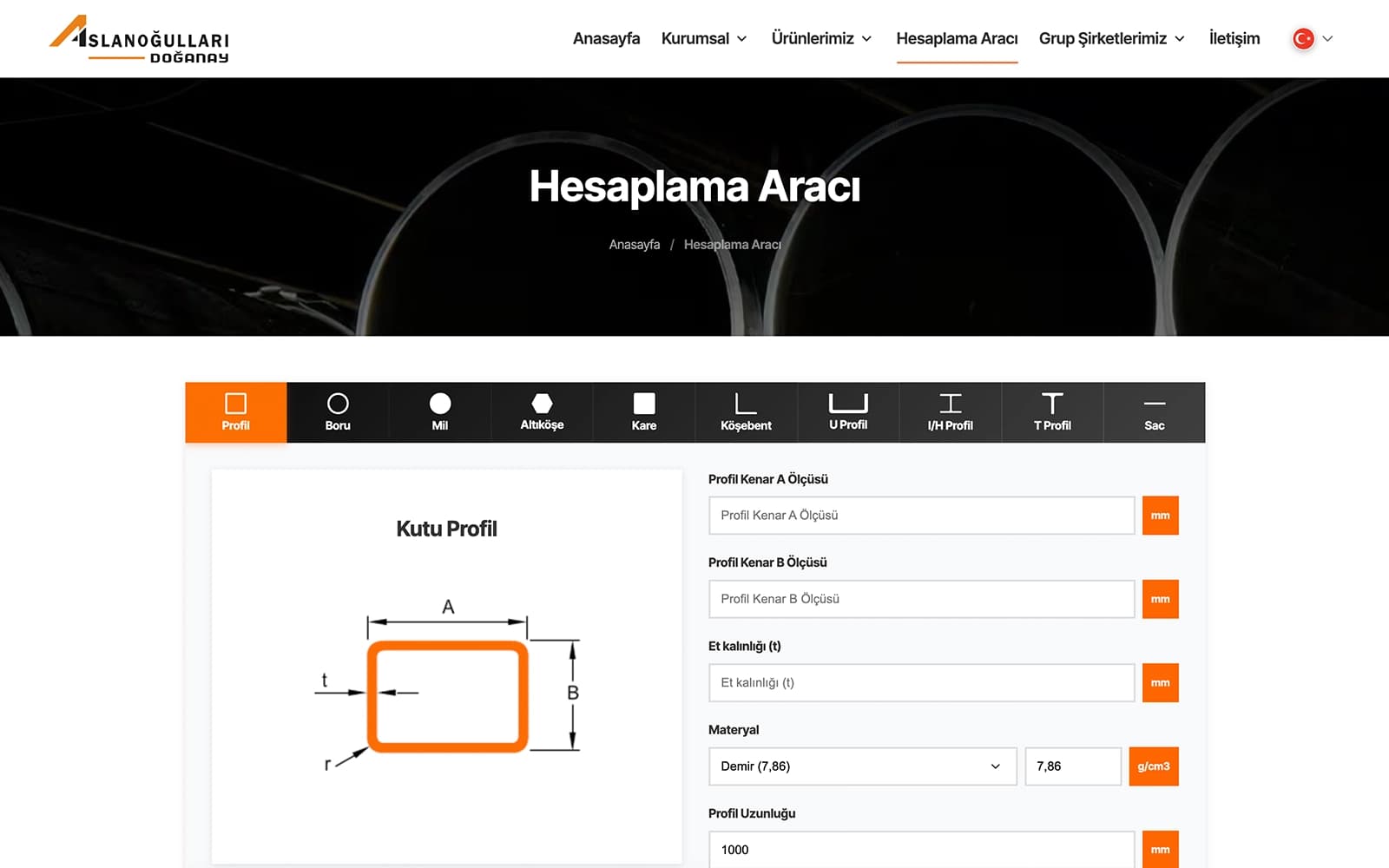Switch to the Profil tab
The image size is (1389, 868).
click(x=235, y=411)
